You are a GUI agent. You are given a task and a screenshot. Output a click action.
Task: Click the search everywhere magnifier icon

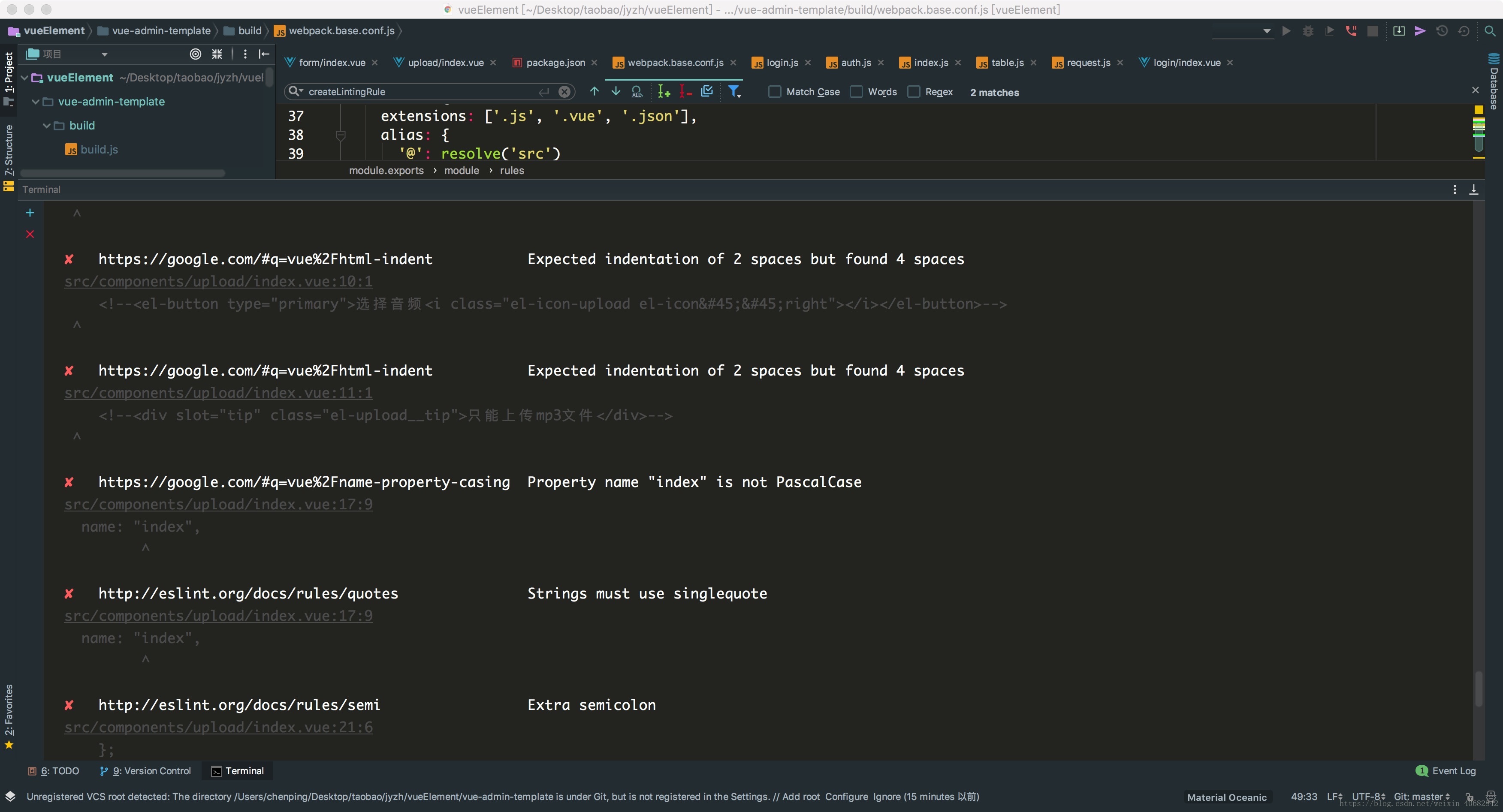click(1490, 31)
